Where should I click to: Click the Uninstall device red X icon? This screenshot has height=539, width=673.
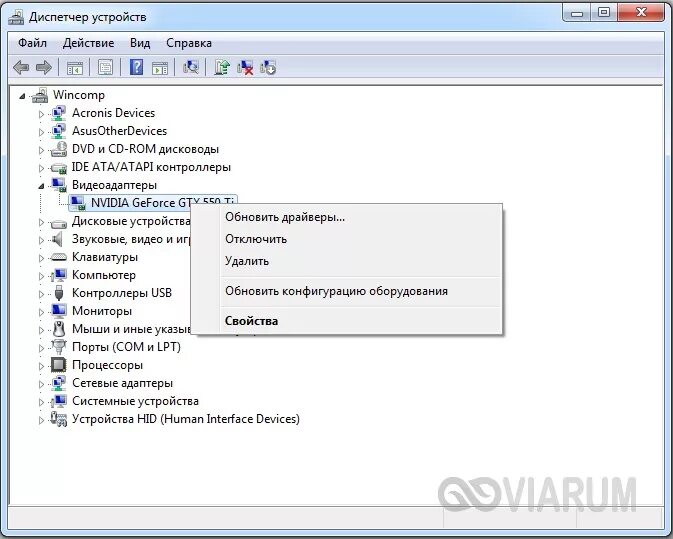[x=245, y=67]
